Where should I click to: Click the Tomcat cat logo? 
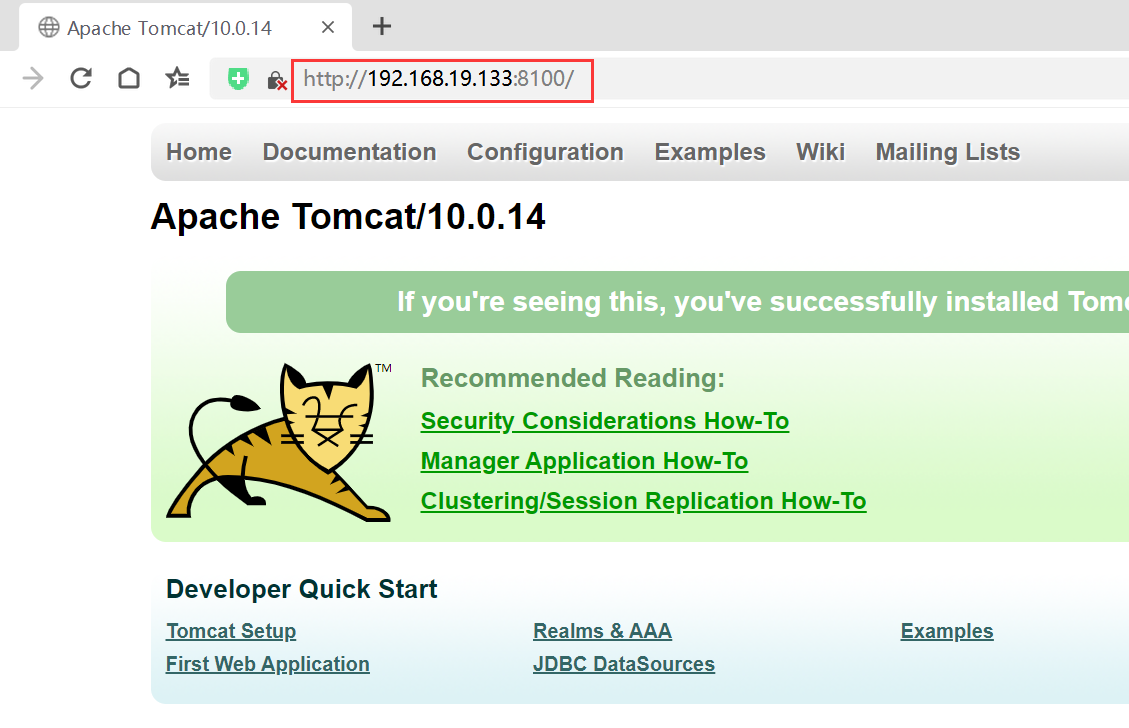click(279, 442)
